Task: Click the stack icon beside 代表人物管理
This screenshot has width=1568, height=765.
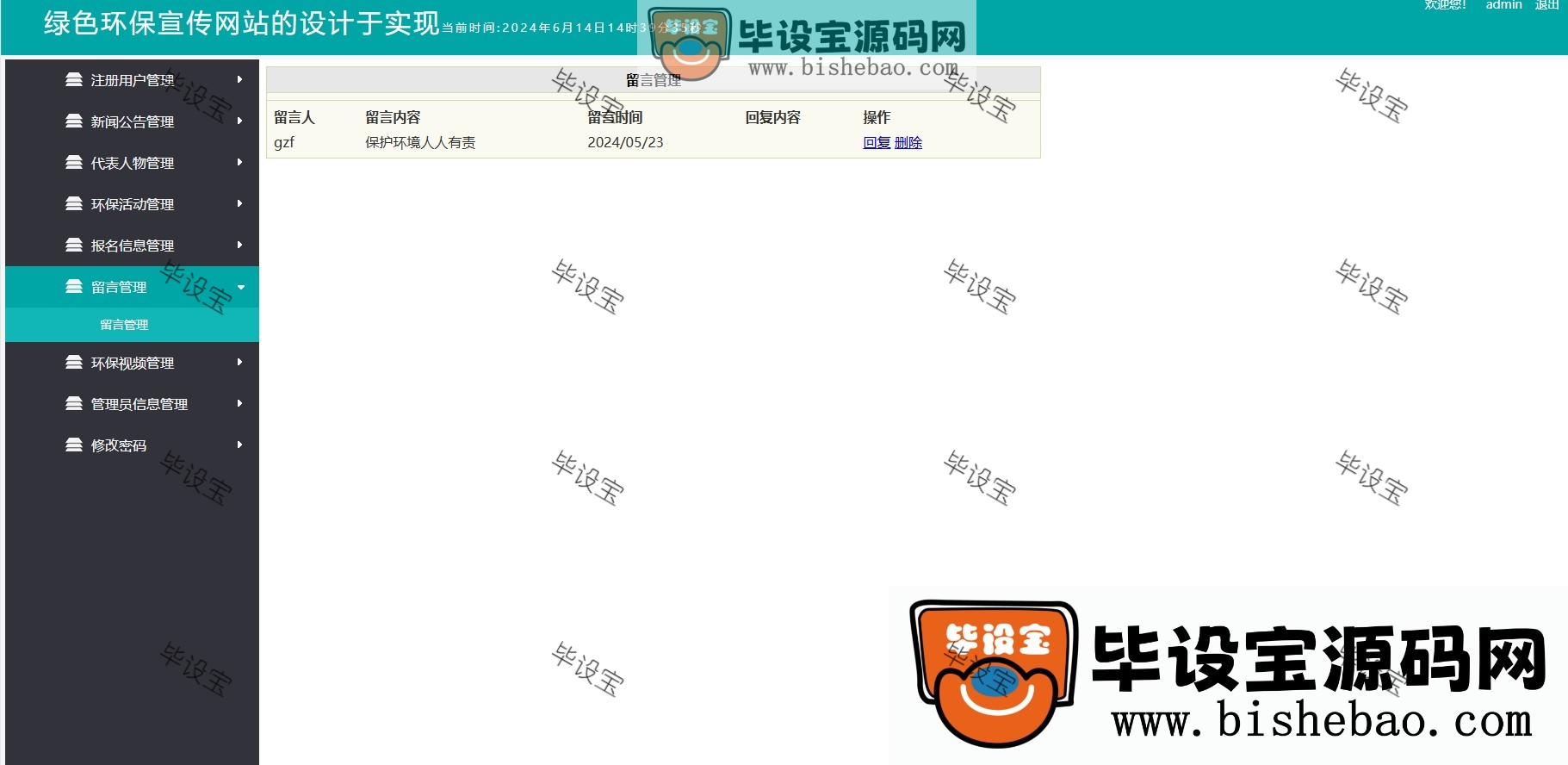Action: [x=74, y=162]
